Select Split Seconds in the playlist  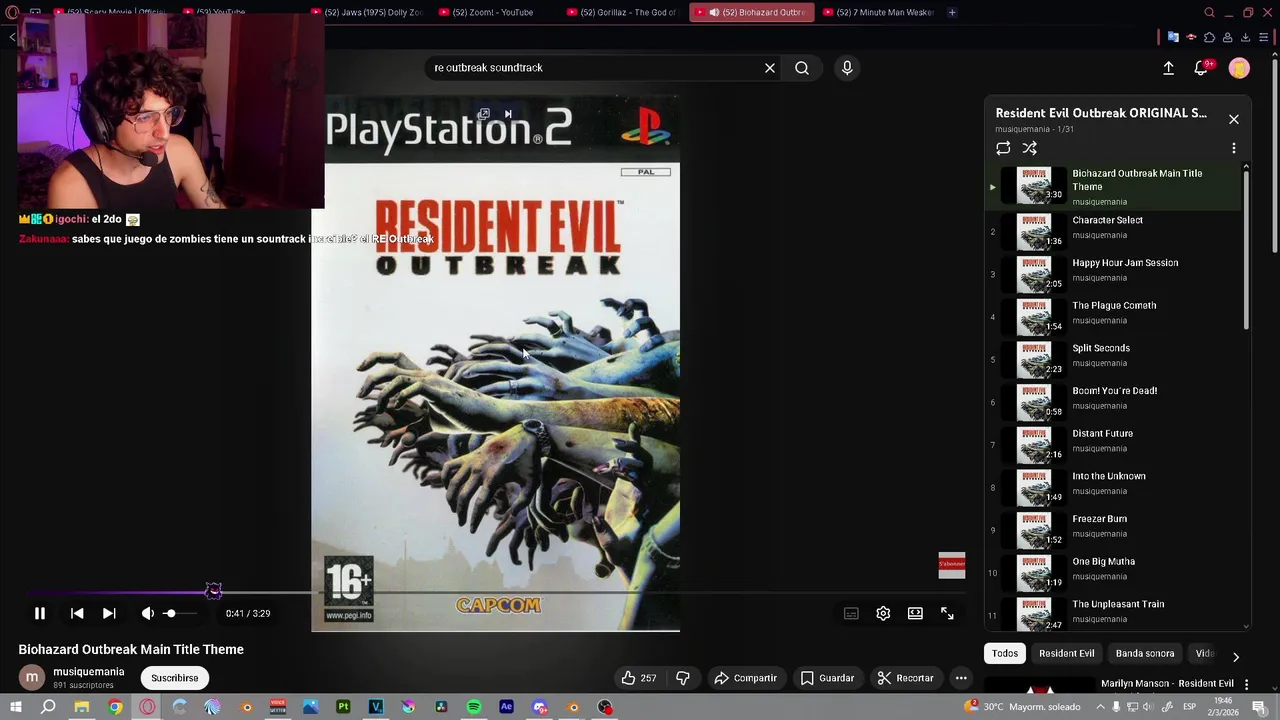[x=1113, y=359]
